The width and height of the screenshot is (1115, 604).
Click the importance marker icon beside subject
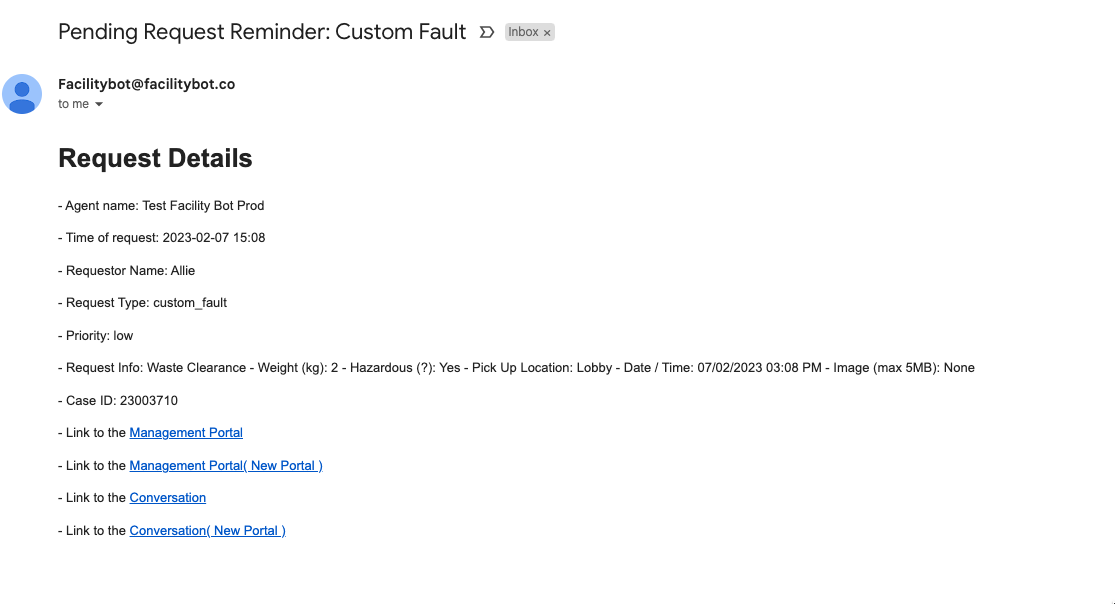click(x=486, y=32)
